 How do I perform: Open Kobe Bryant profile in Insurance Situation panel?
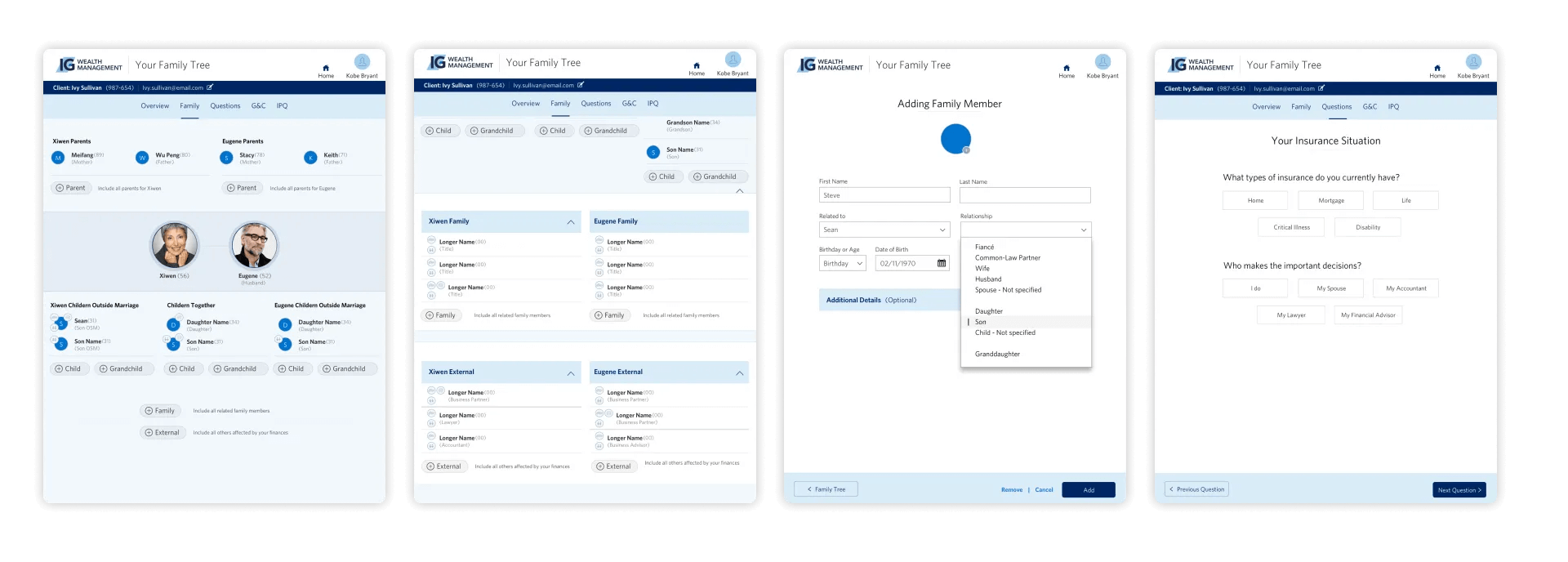[x=1473, y=62]
